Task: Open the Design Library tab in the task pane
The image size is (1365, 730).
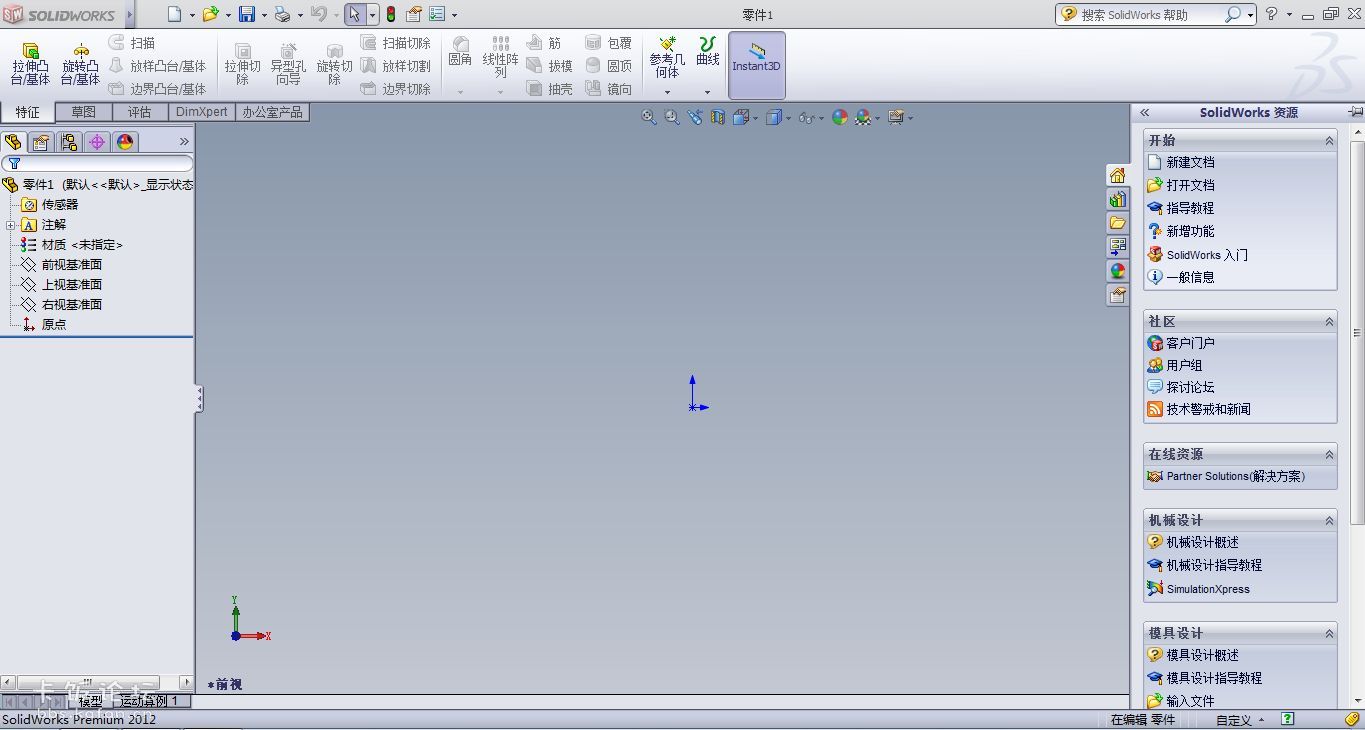Action: (1118, 199)
